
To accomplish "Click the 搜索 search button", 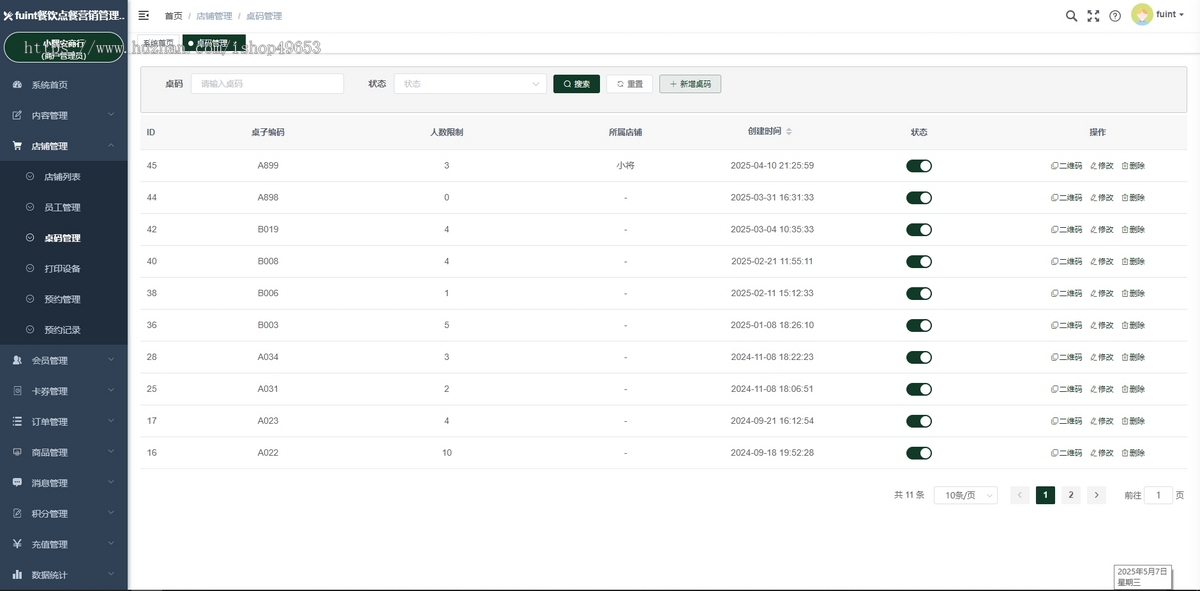I will (x=577, y=84).
